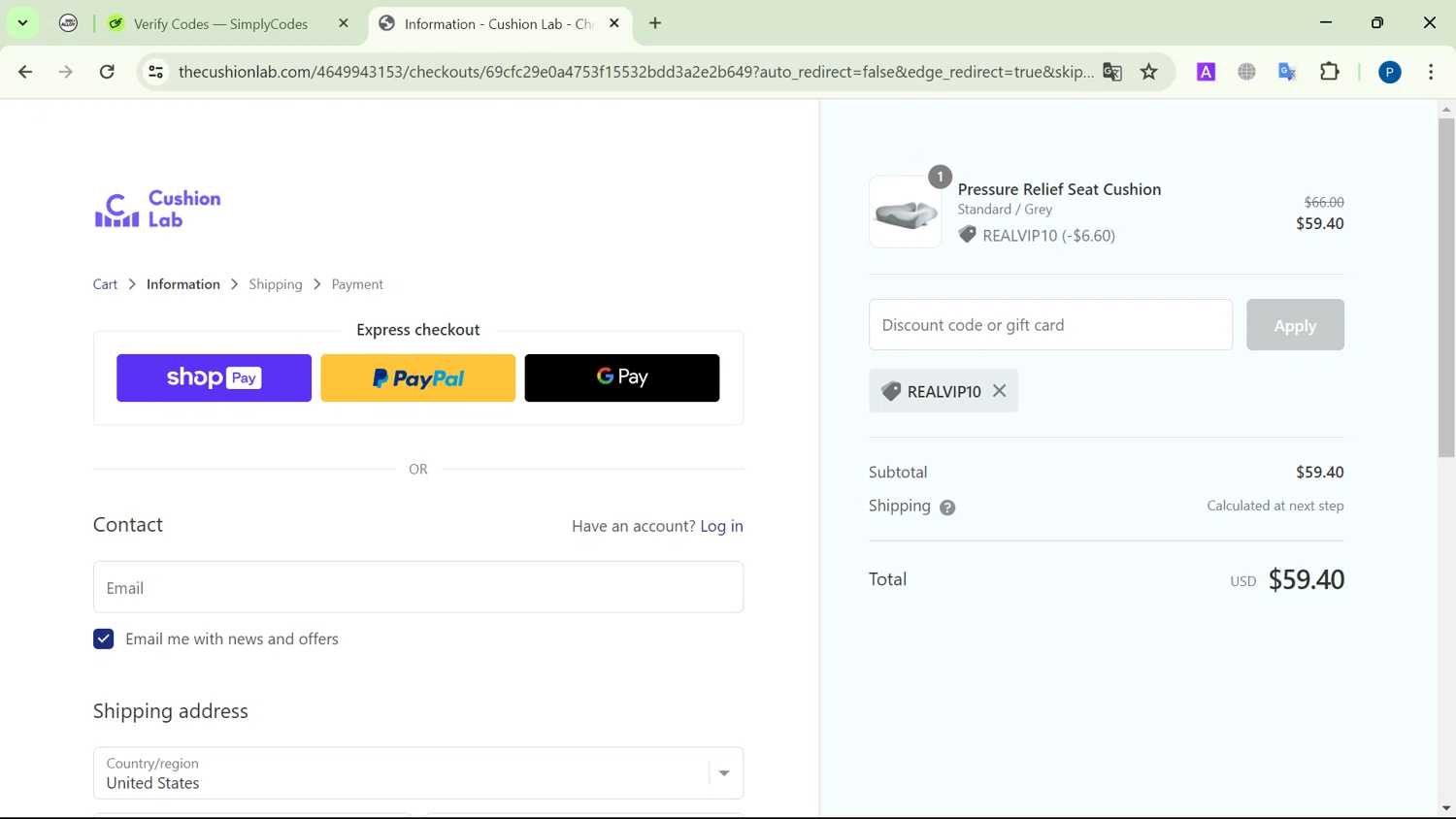This screenshot has width=1456, height=819.
Task: Click the REALVIP10 tag icon in chip
Action: click(x=890, y=391)
